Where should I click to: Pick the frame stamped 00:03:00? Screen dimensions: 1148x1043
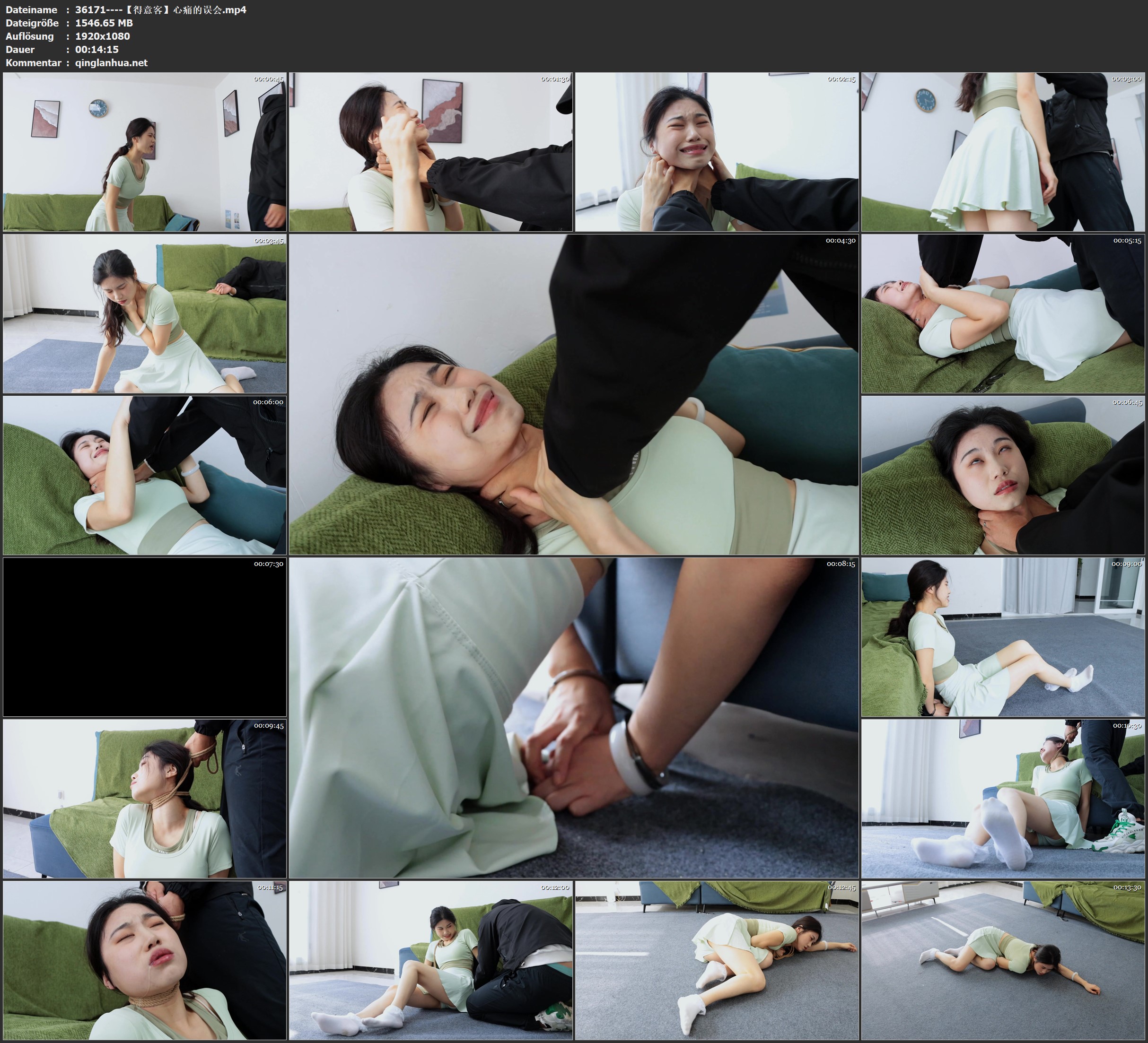[x=1003, y=151]
